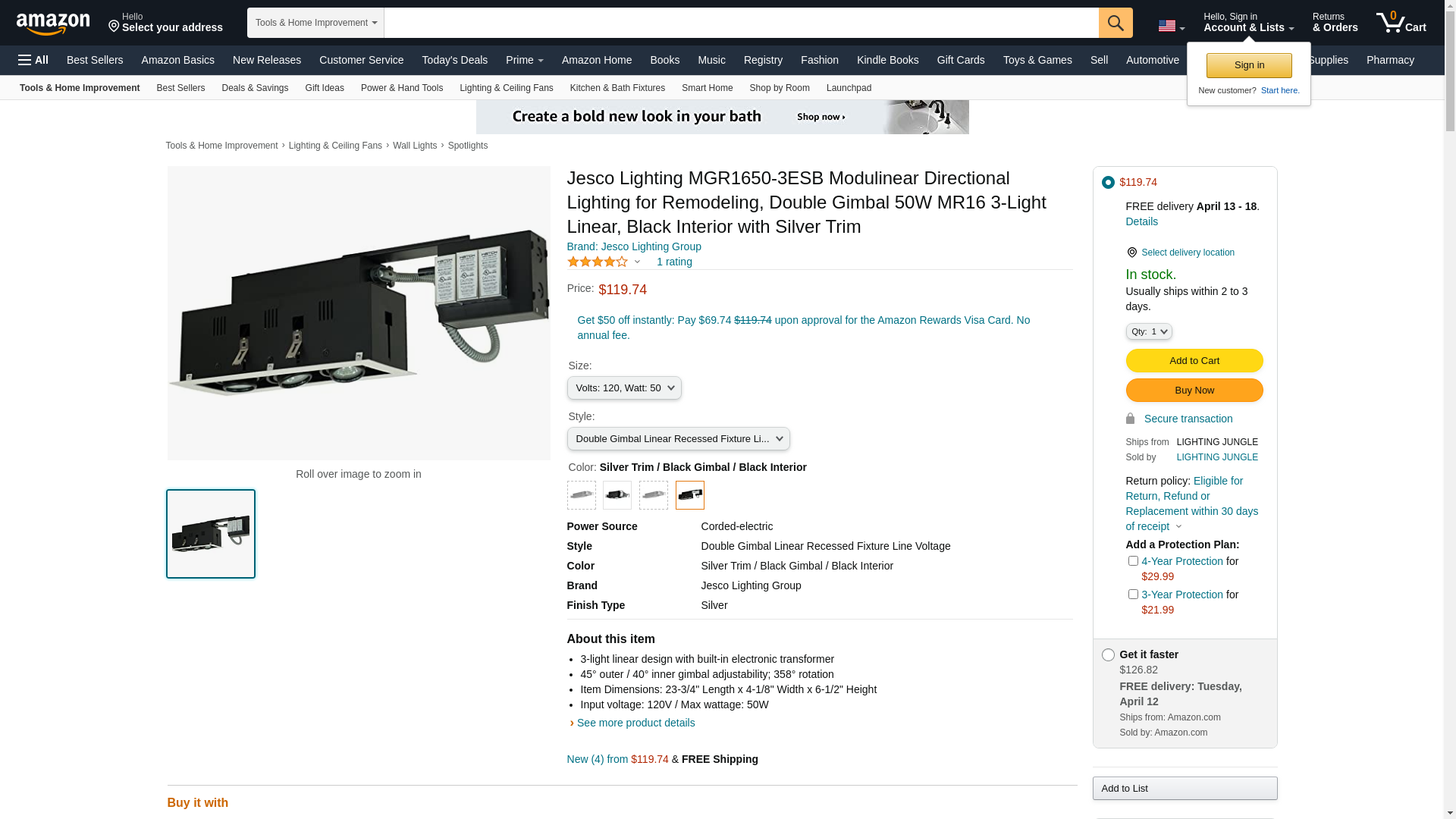
Task: Click the star rating icons
Action: tap(598, 262)
